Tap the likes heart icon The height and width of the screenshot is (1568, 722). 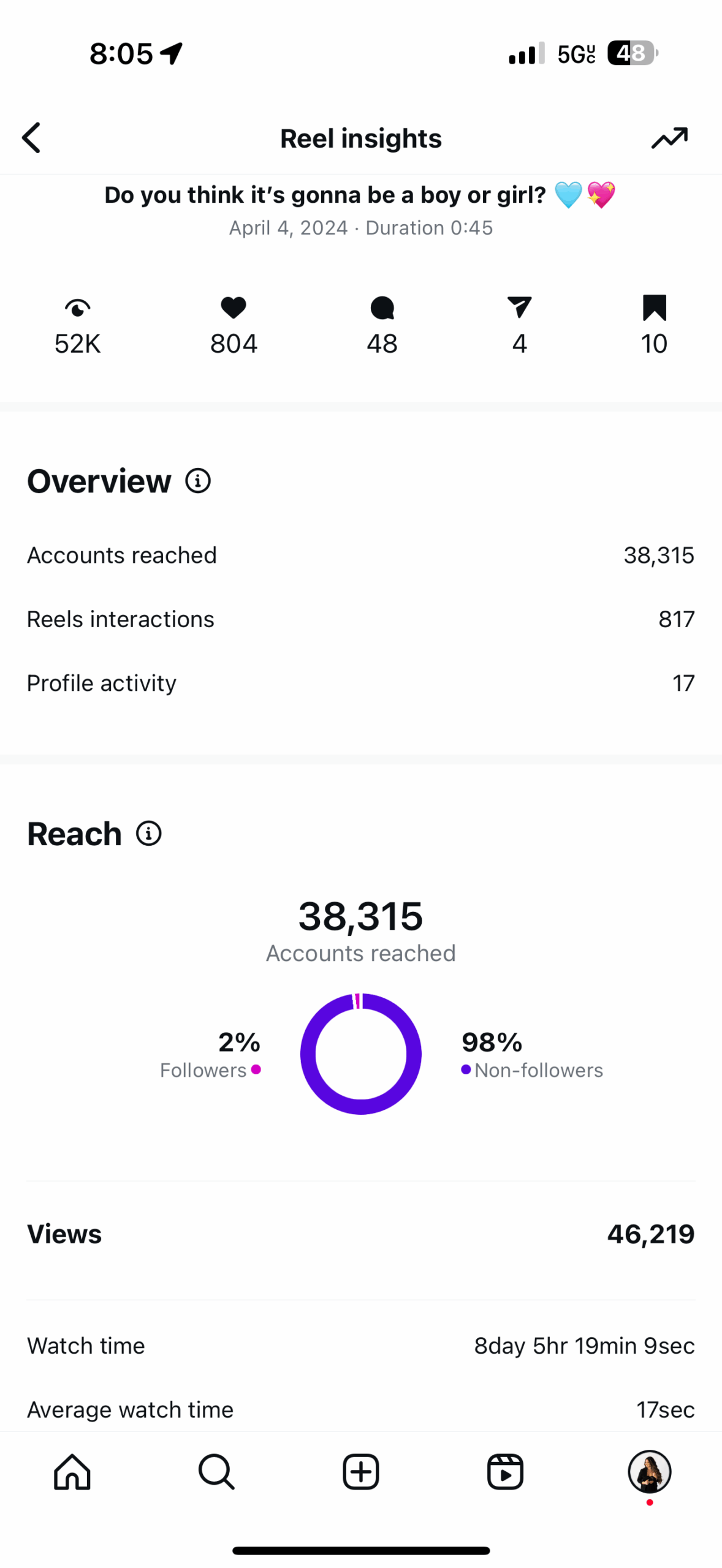coord(234,307)
